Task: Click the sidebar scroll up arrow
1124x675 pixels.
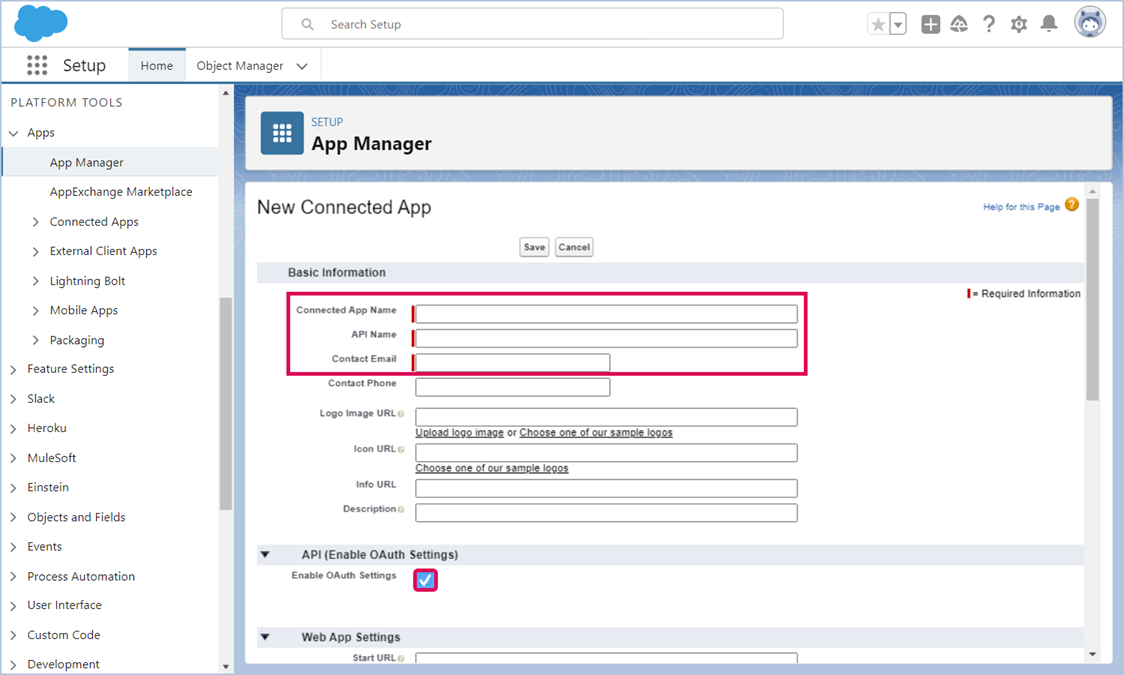Action: coord(226,93)
